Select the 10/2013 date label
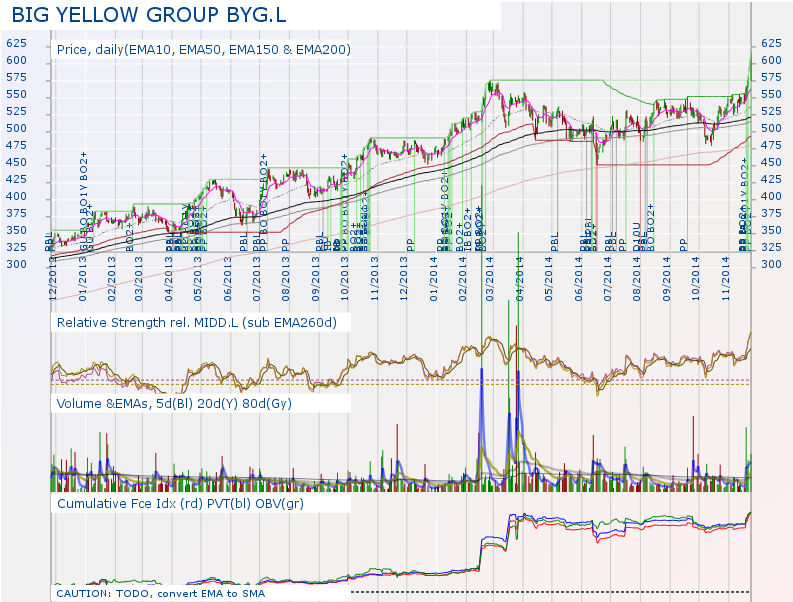Viewport: 793px width, 602px height. [345, 279]
